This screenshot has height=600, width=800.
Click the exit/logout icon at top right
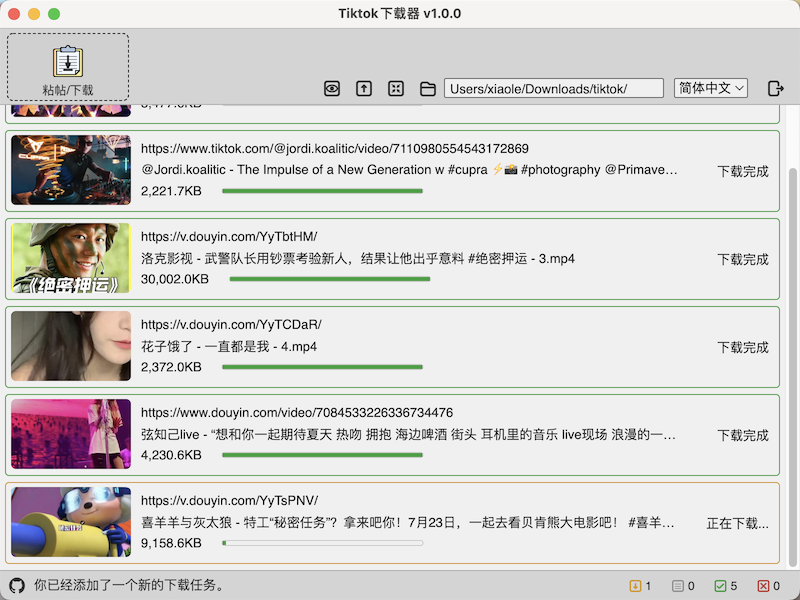(x=776, y=88)
